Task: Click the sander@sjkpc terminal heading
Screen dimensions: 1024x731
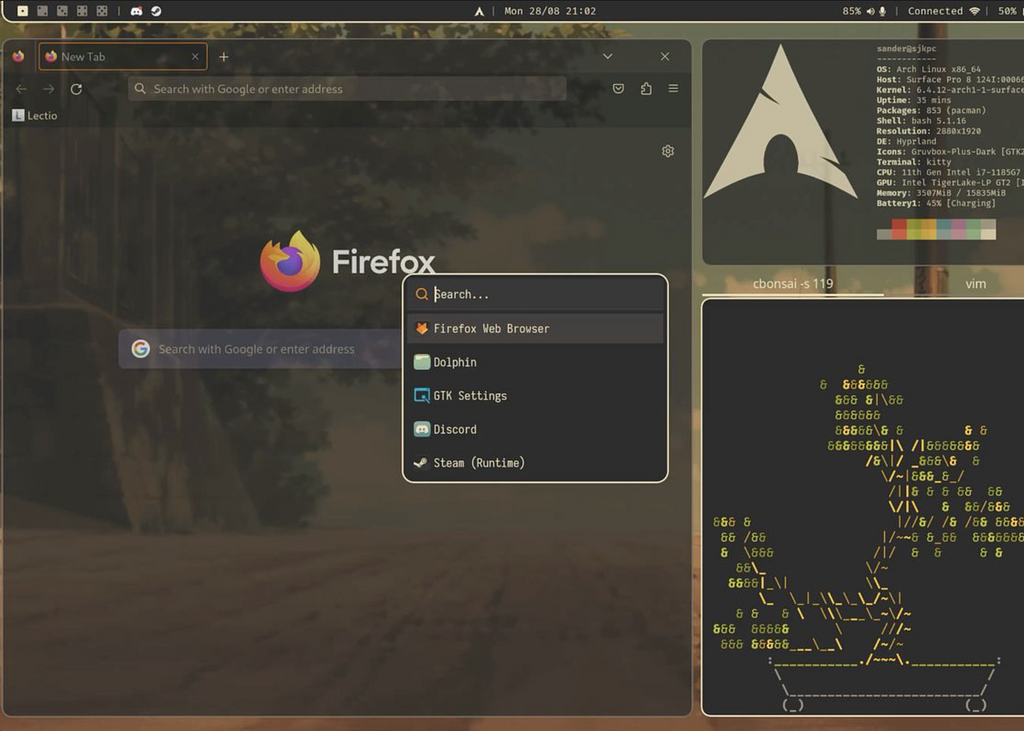Action: coord(906,48)
